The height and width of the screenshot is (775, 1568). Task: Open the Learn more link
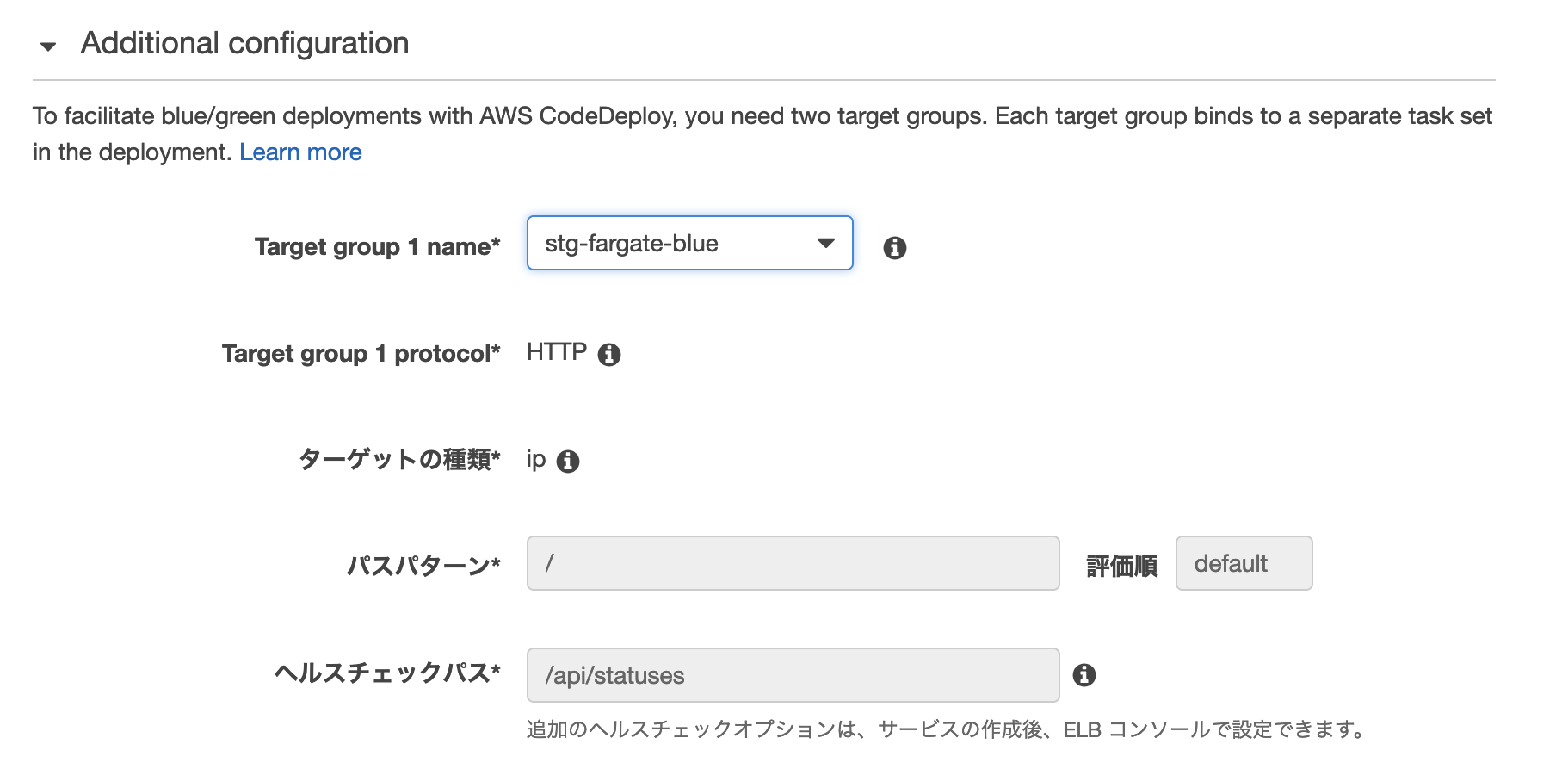click(x=300, y=152)
